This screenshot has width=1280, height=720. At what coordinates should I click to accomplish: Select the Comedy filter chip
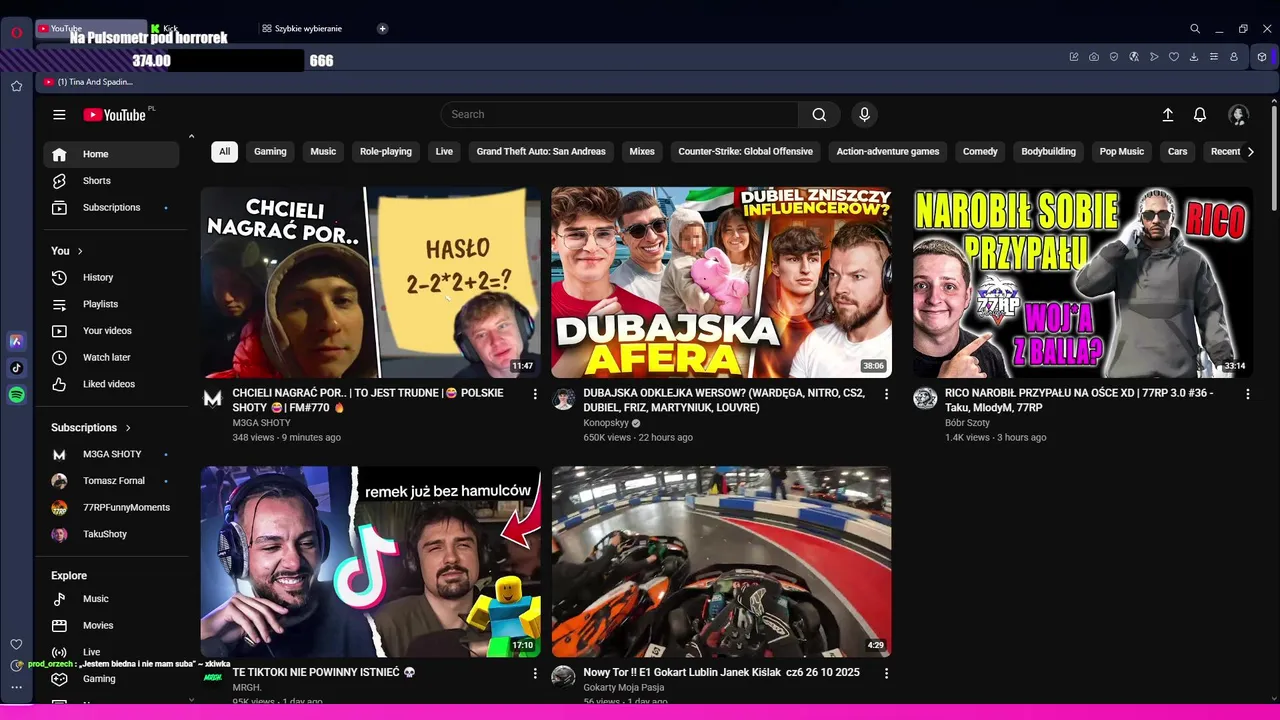980,152
